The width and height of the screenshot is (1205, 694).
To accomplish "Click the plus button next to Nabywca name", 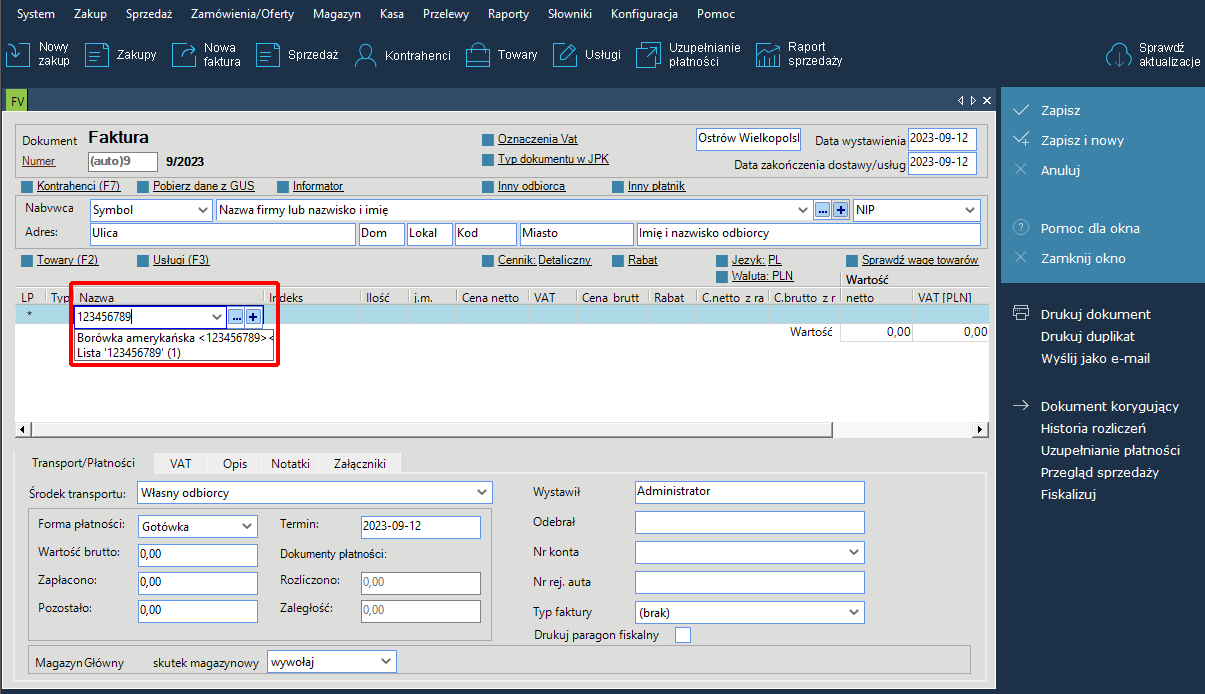I will pos(841,210).
